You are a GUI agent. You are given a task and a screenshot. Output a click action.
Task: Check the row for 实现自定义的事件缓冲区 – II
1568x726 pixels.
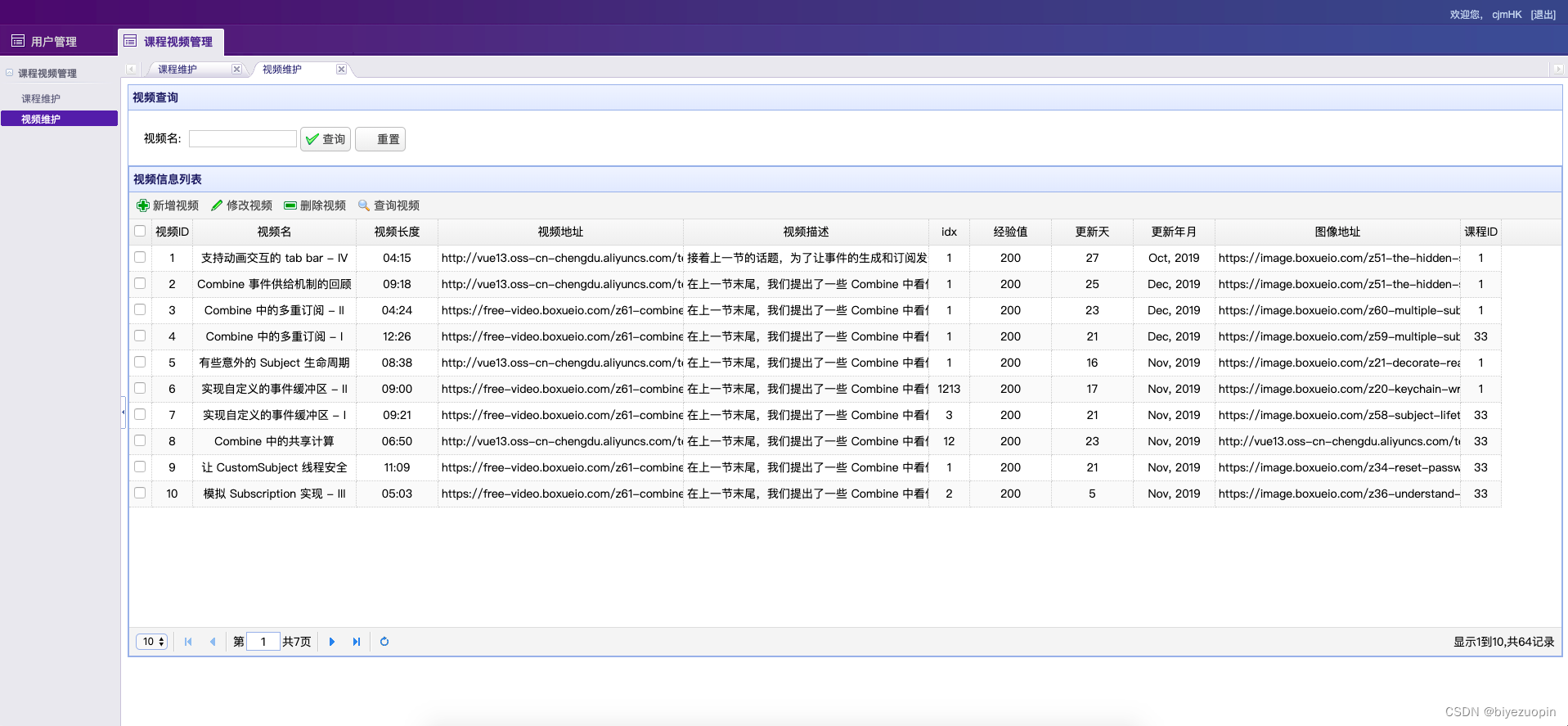140,389
